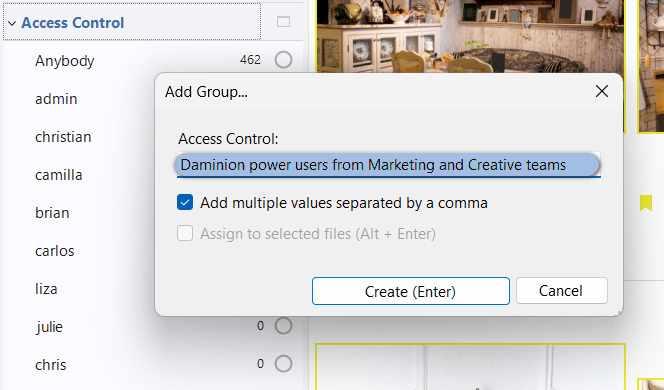
Task: Select admin in the access list
Action: (56, 99)
